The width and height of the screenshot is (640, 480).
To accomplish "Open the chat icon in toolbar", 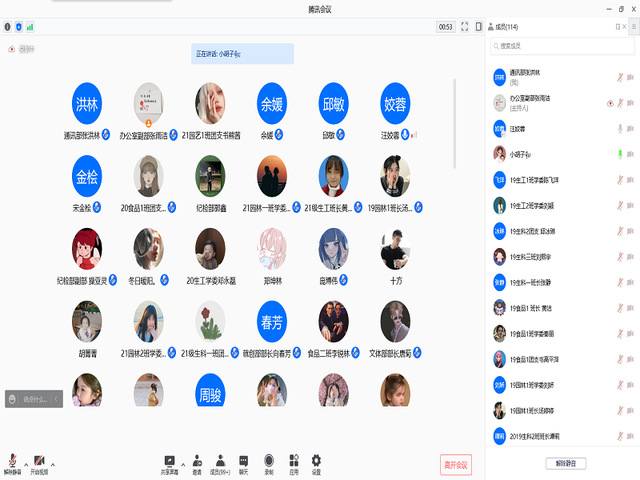I will pyautogui.click(x=243, y=461).
